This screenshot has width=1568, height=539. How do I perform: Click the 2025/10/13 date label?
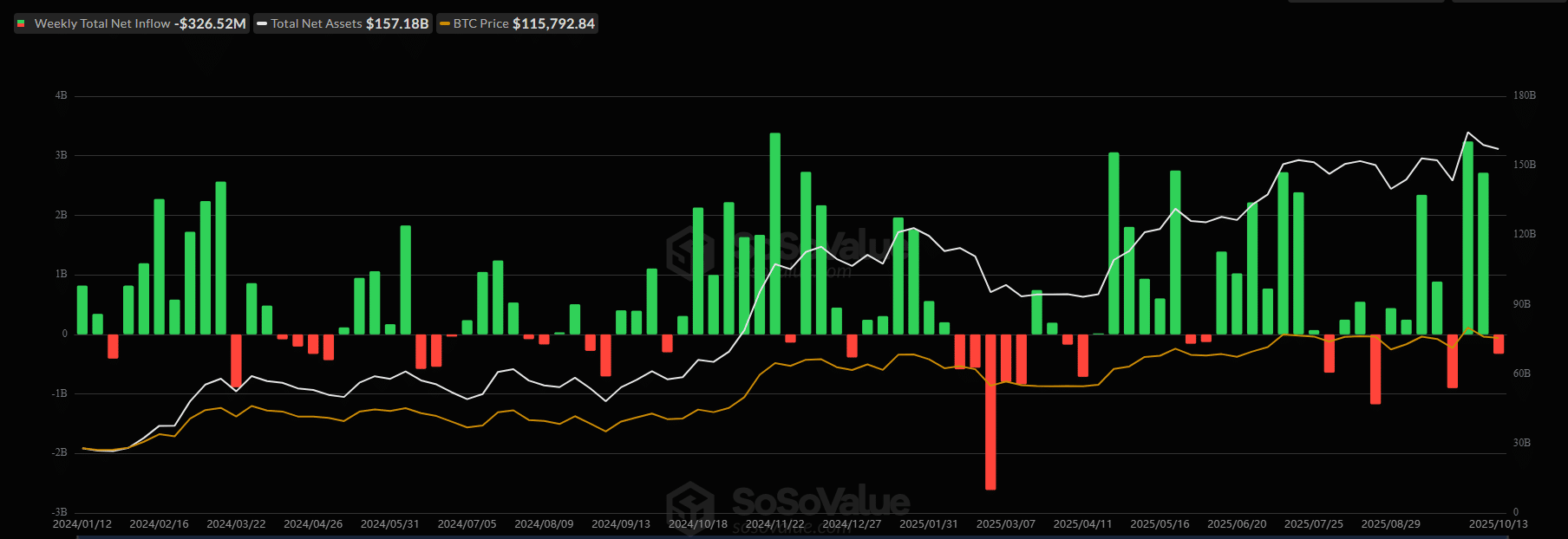[x=1498, y=524]
